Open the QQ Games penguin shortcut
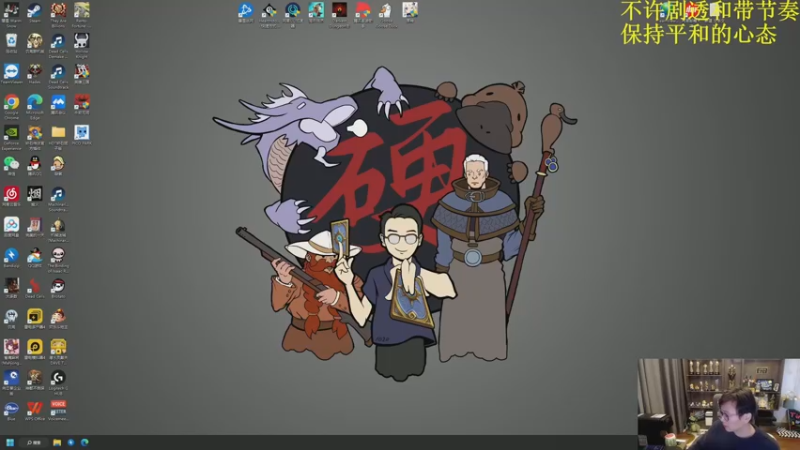This screenshot has height=450, width=800. (x=35, y=255)
